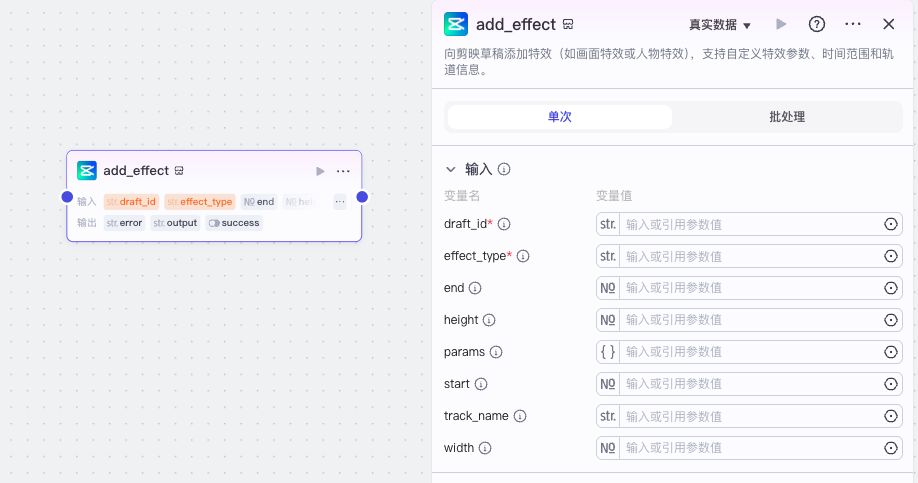918x483 pixels.
Task: Click plugin badge icon beside node title add_effect
Action: 179,171
